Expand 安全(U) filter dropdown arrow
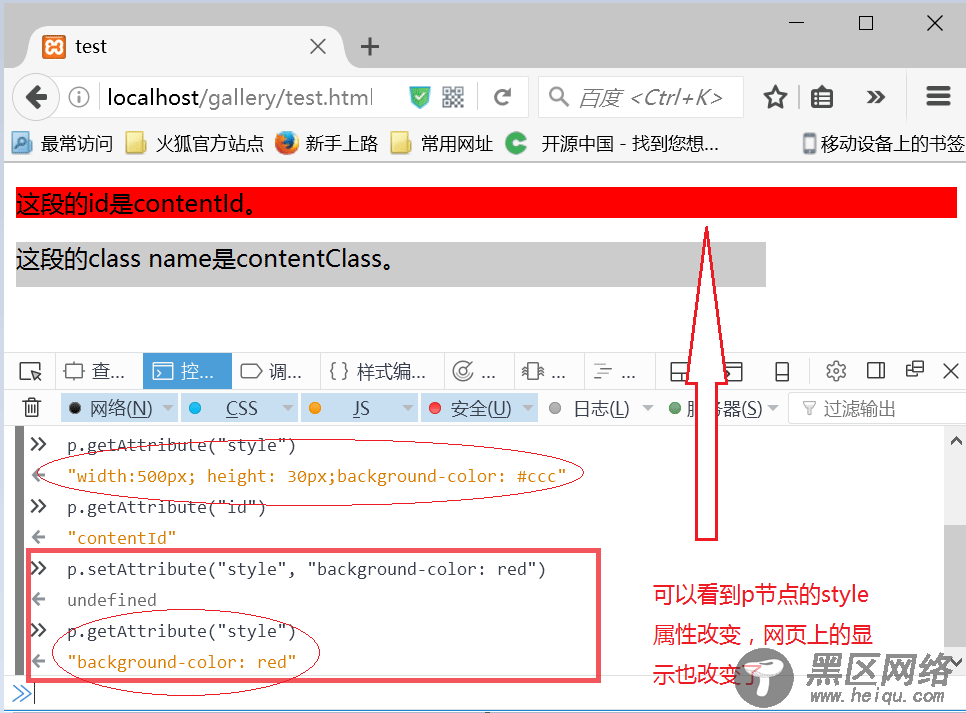This screenshot has width=966, height=713. coord(528,407)
